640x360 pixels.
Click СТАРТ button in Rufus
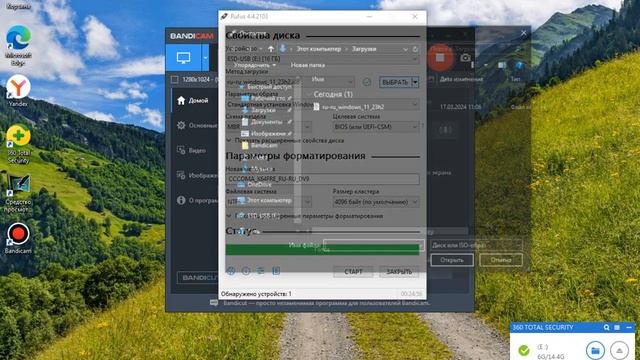pyautogui.click(x=353, y=271)
